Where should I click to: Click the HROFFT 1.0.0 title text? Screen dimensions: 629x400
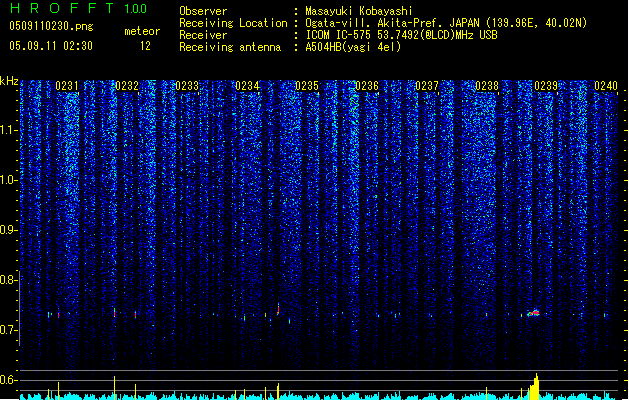[78, 8]
